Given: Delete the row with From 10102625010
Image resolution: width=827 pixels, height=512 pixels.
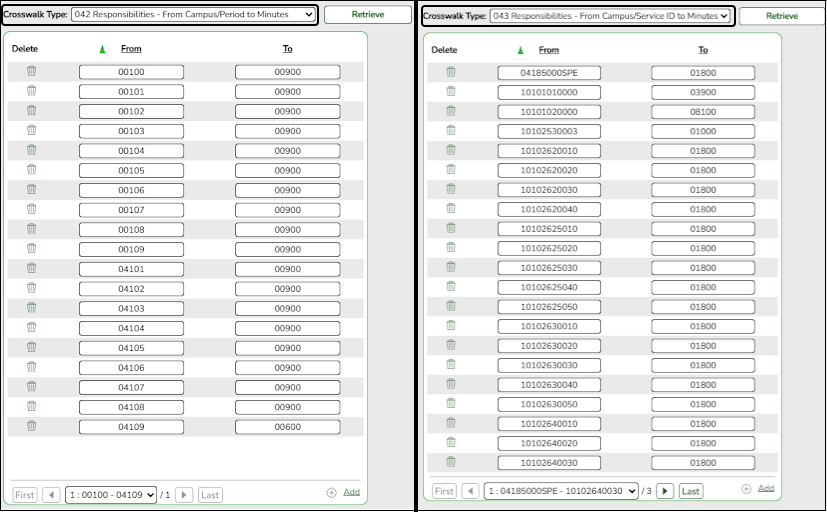Looking at the screenshot, I should 451,228.
